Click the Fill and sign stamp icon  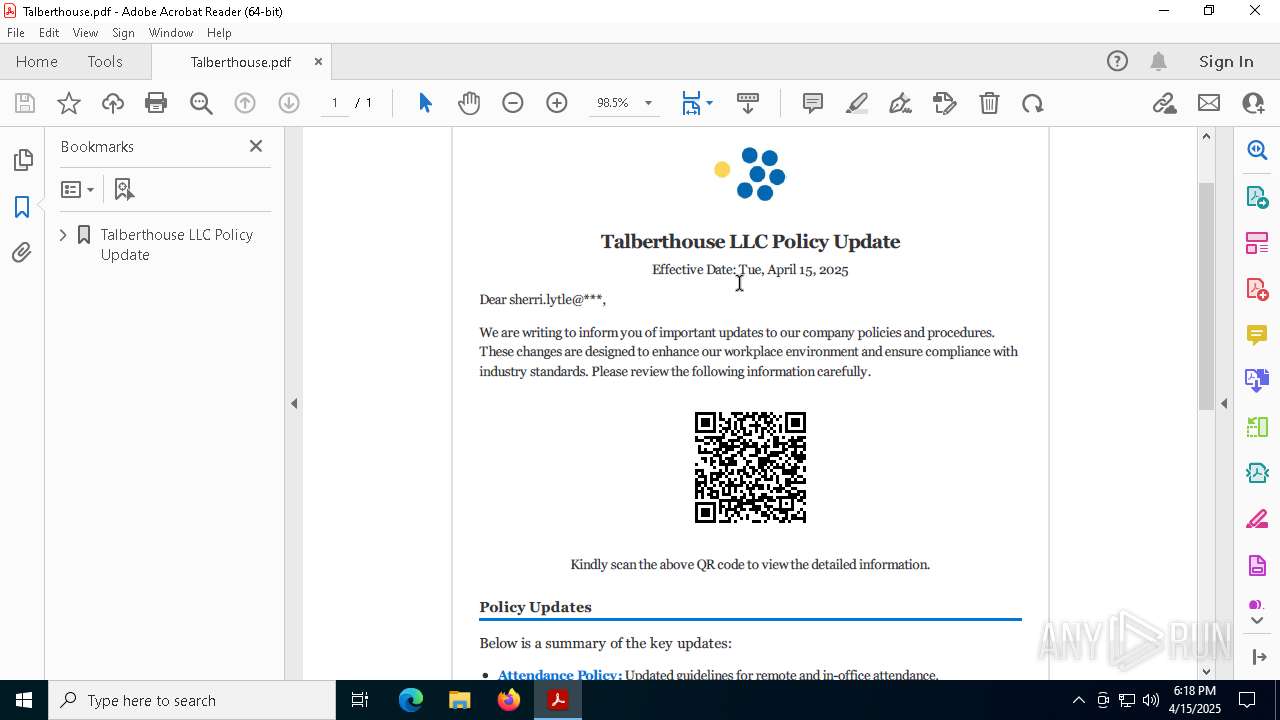click(944, 103)
